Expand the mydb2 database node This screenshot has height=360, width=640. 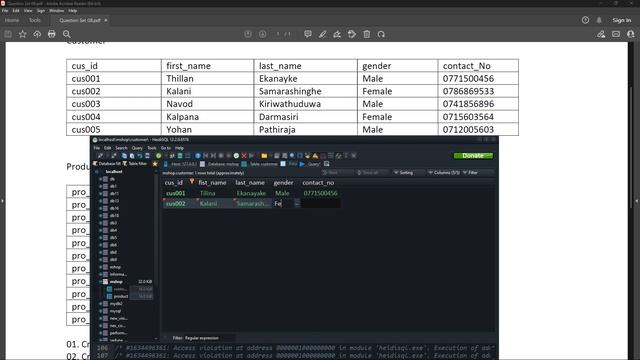click(x=100, y=304)
